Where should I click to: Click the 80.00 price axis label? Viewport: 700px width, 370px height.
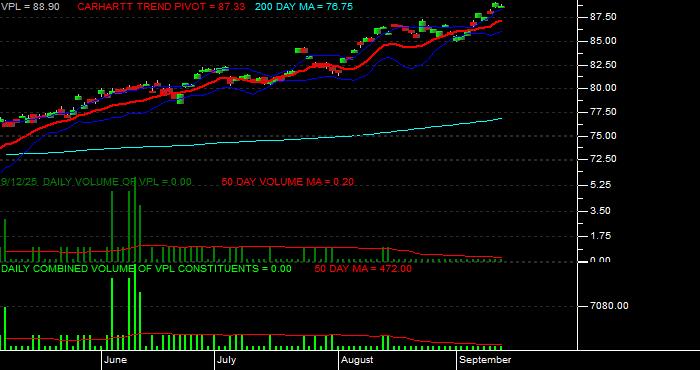pos(604,88)
